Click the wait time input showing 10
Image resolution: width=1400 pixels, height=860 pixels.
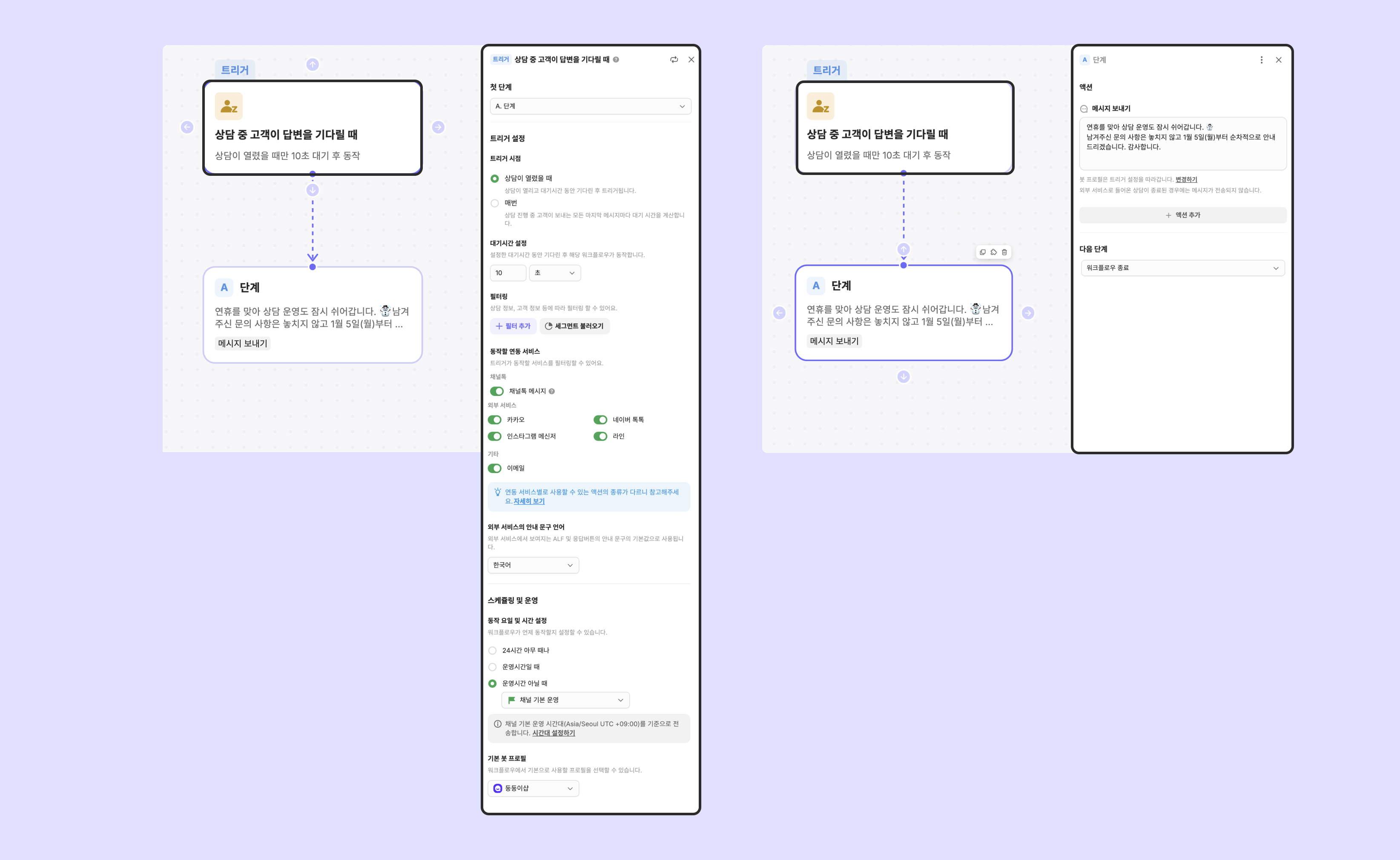point(508,273)
